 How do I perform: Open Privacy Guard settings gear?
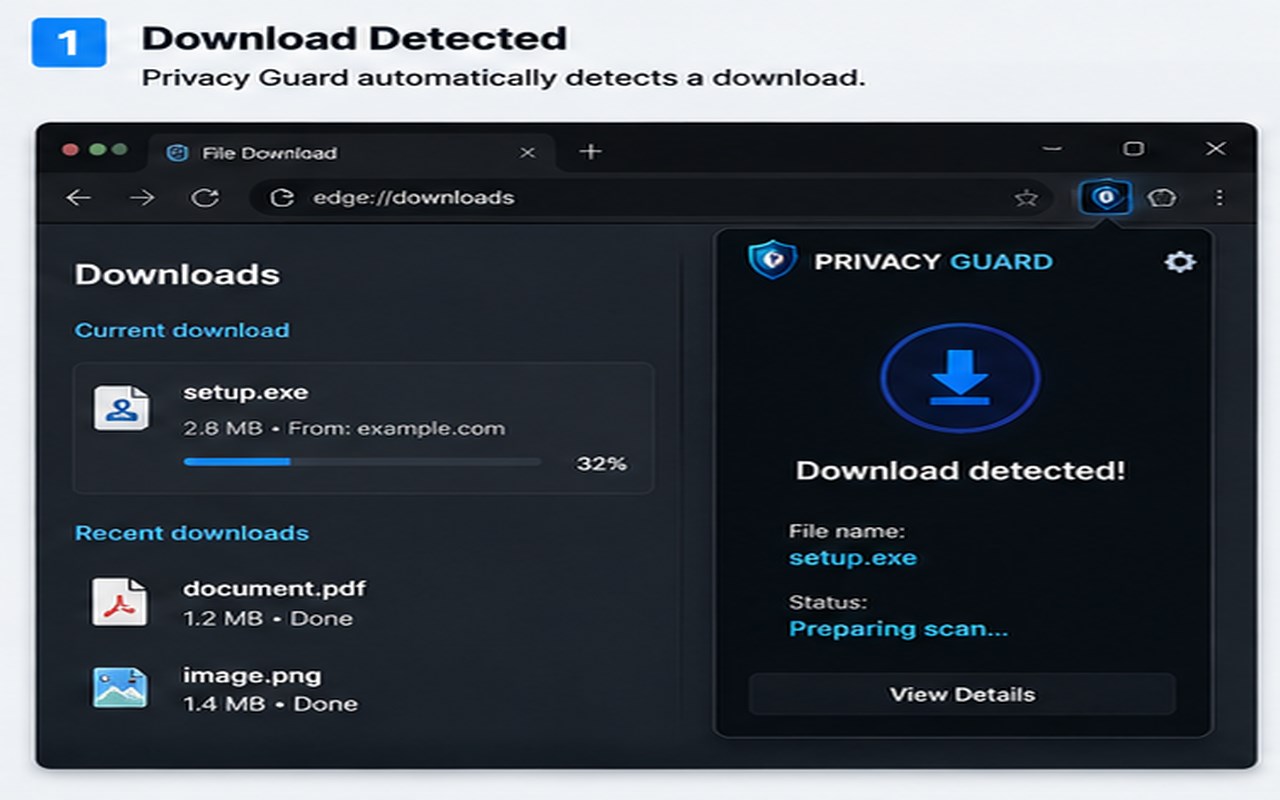tap(1180, 262)
